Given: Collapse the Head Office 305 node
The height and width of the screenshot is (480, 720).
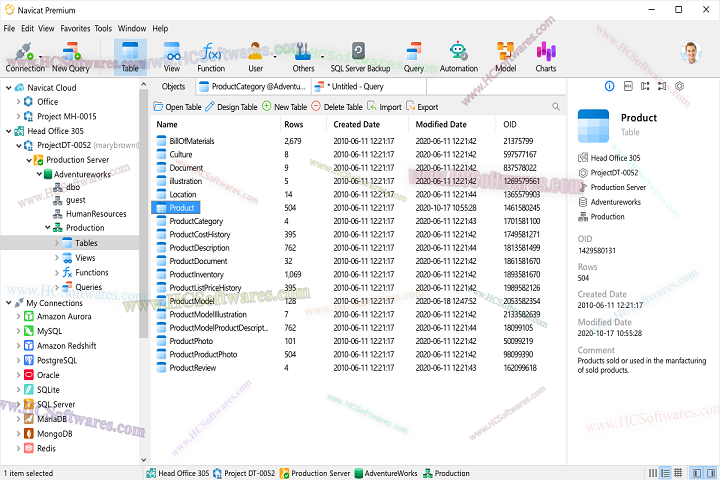Looking at the screenshot, I should pos(9,131).
